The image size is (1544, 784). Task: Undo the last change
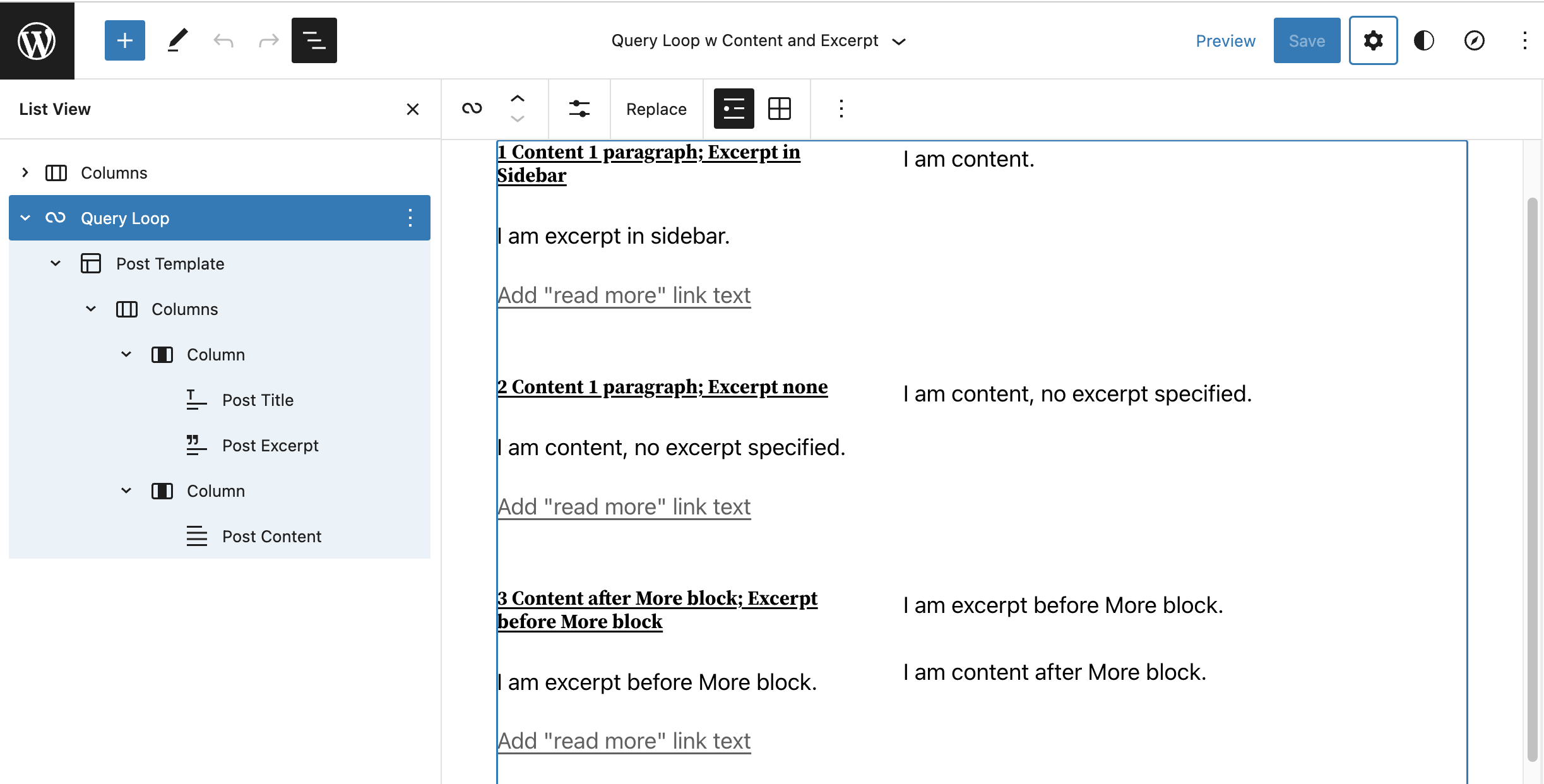[222, 40]
